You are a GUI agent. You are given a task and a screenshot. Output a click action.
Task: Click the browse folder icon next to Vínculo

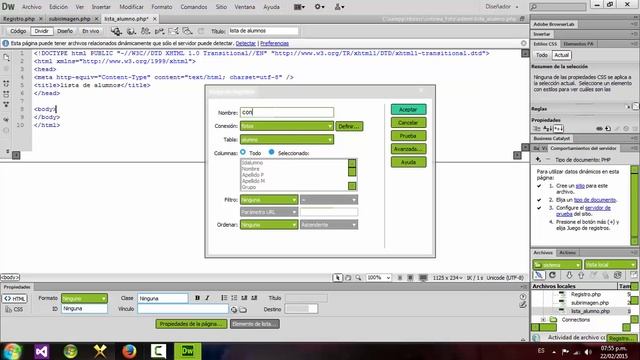click(243, 310)
